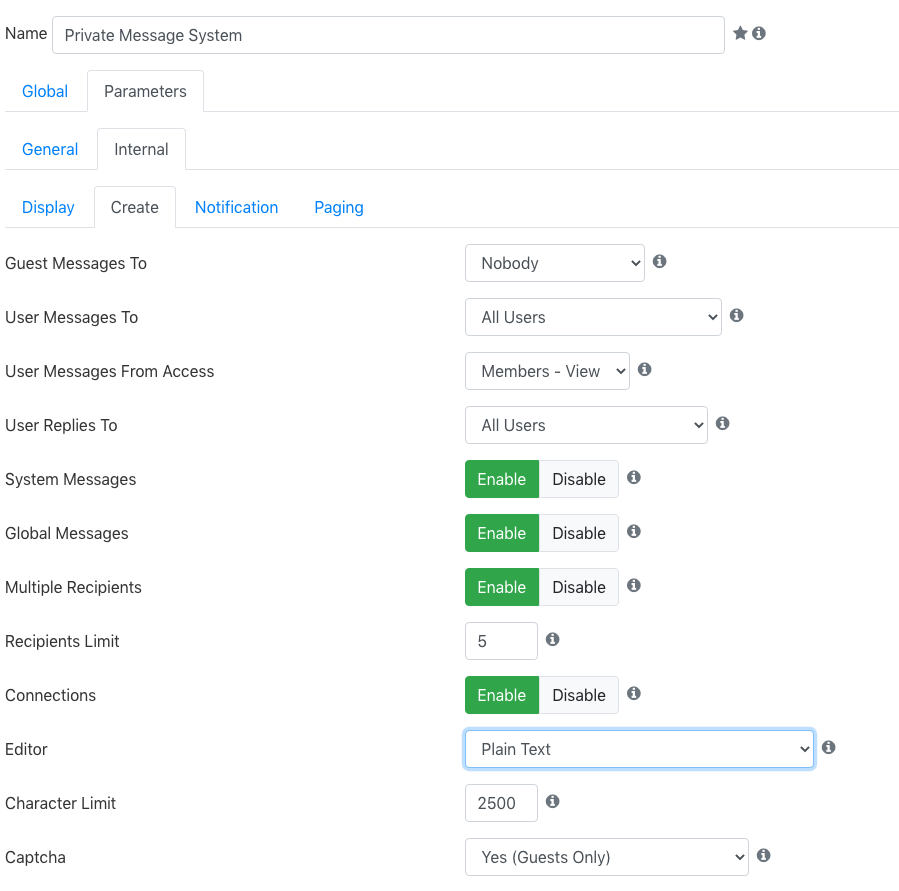Disable System Messages
899x891 pixels.
click(579, 479)
